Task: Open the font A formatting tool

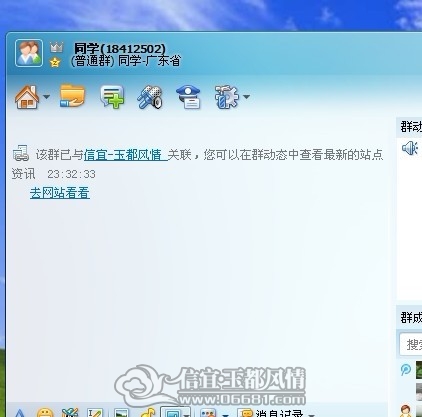Action: pyautogui.click(x=20, y=413)
